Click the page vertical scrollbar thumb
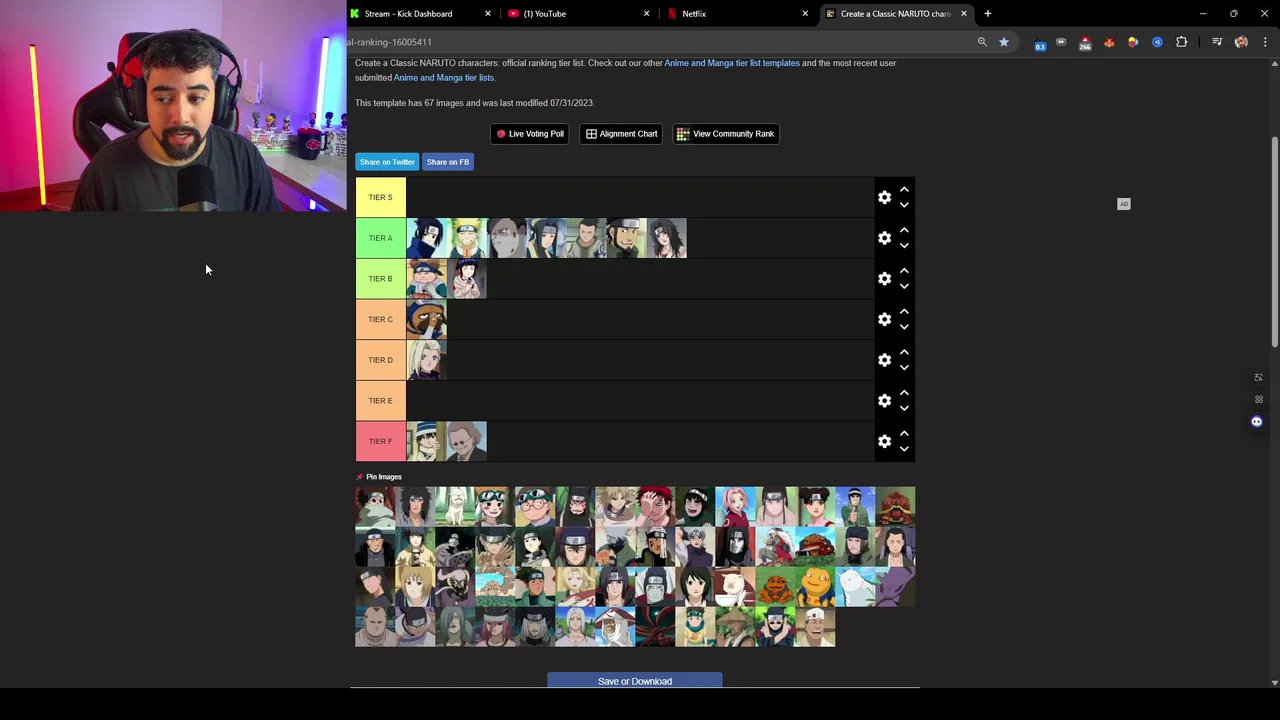Screen dimensions: 1280x720 point(1274,243)
